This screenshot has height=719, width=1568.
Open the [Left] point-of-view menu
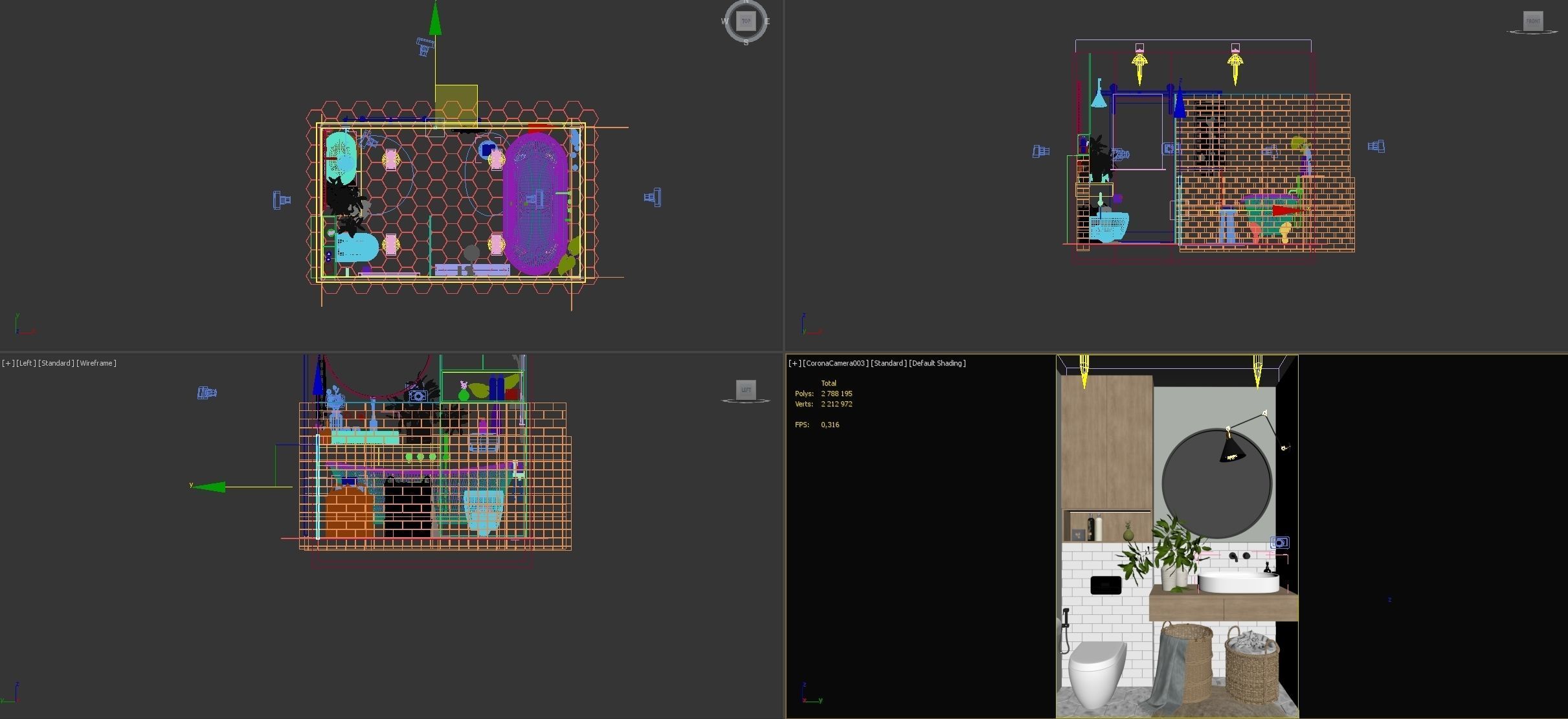click(x=26, y=363)
